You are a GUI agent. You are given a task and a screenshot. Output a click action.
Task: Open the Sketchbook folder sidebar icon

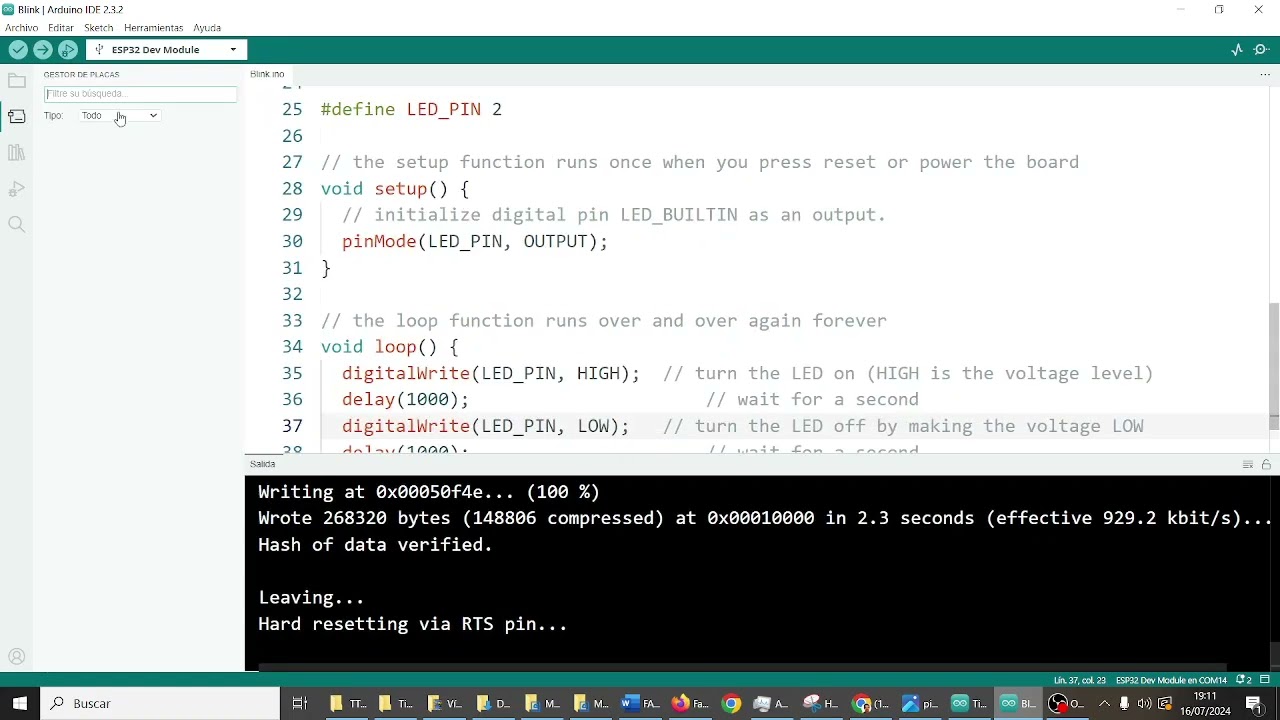[16, 81]
